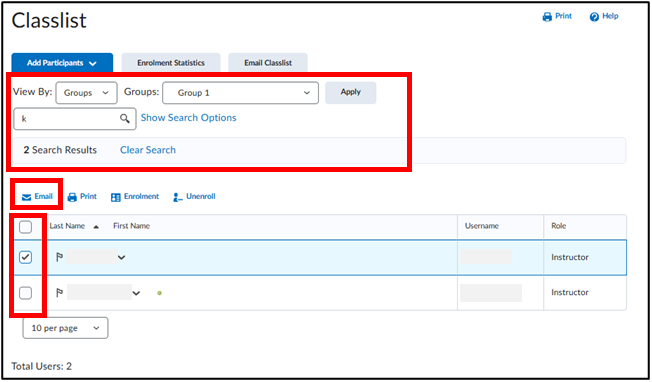Screen dimensions: 652x382
Task: Uncheck the first Instructor row checkbox
Action: click(25, 257)
